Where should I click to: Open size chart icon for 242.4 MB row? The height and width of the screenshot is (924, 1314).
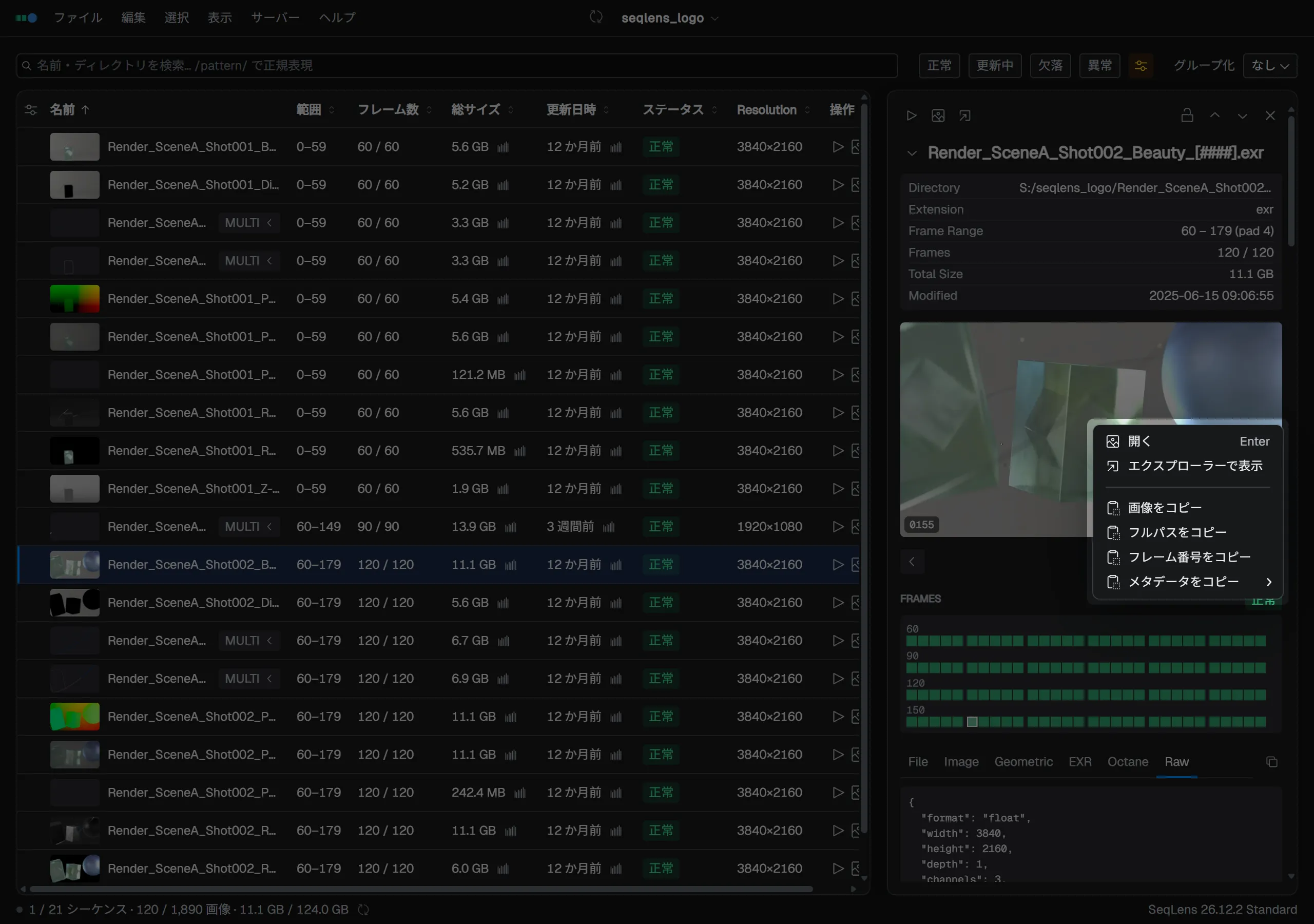[519, 793]
